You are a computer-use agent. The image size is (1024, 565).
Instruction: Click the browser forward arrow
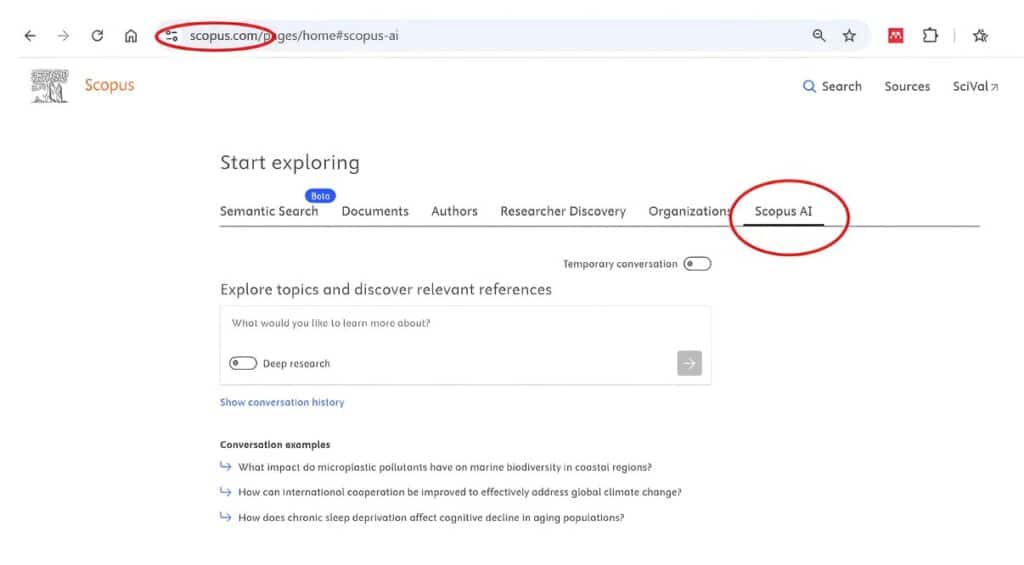[63, 36]
